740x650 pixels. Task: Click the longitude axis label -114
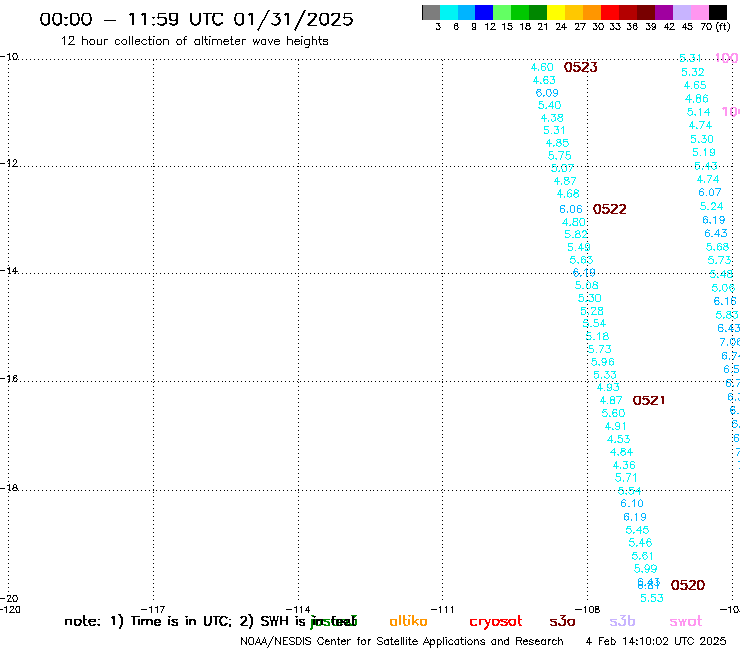pos(298,609)
